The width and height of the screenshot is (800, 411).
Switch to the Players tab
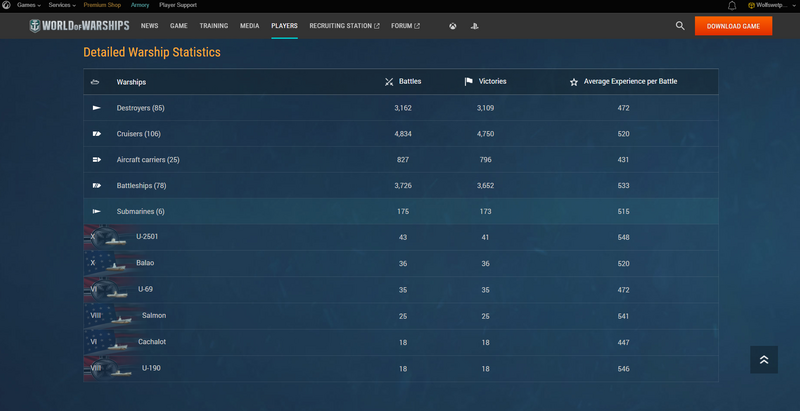[284, 26]
